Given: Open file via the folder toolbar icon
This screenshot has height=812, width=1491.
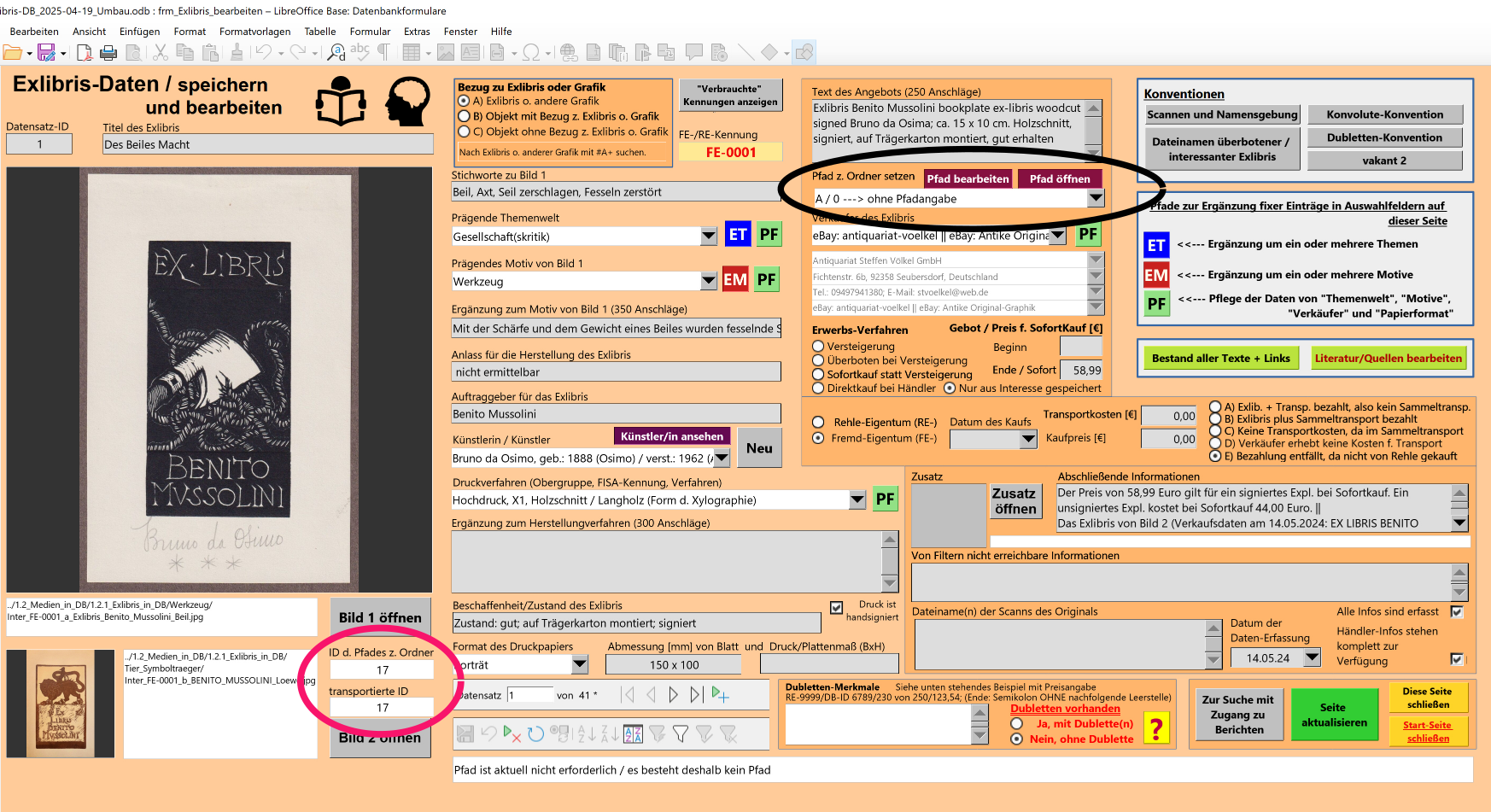Looking at the screenshot, I should 13,53.
